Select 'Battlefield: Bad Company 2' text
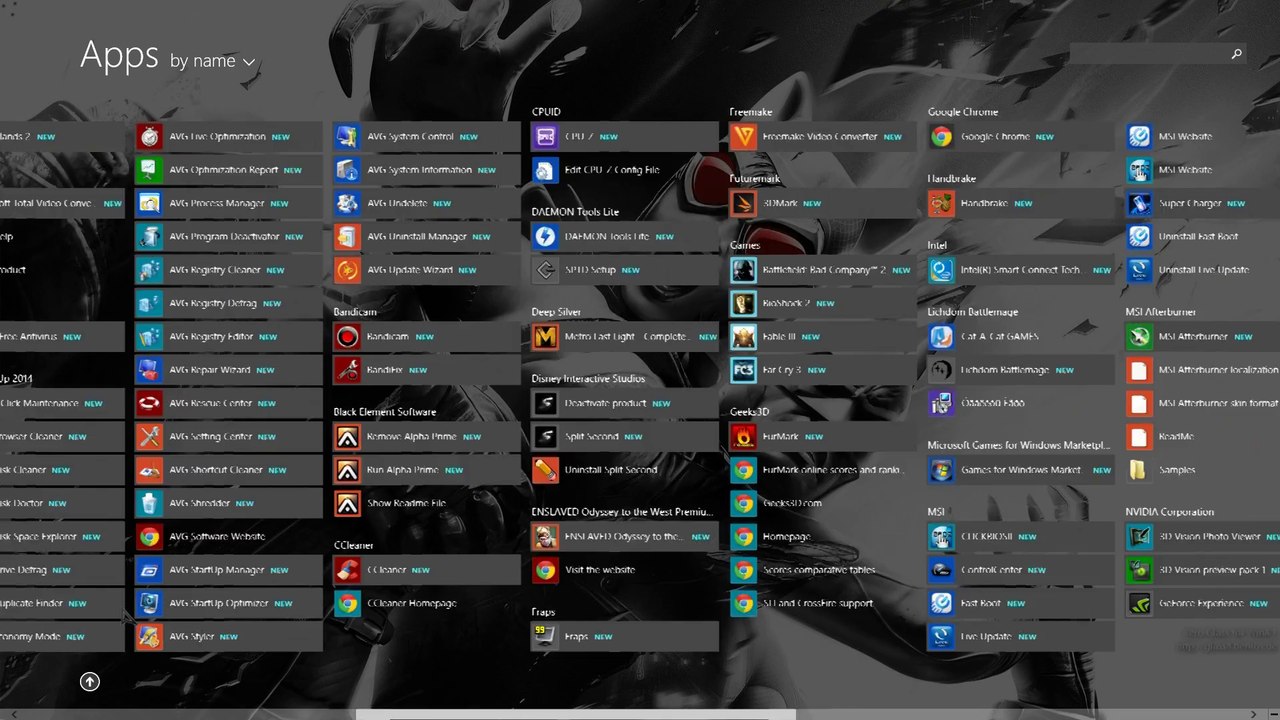The width and height of the screenshot is (1280, 720). (825, 270)
